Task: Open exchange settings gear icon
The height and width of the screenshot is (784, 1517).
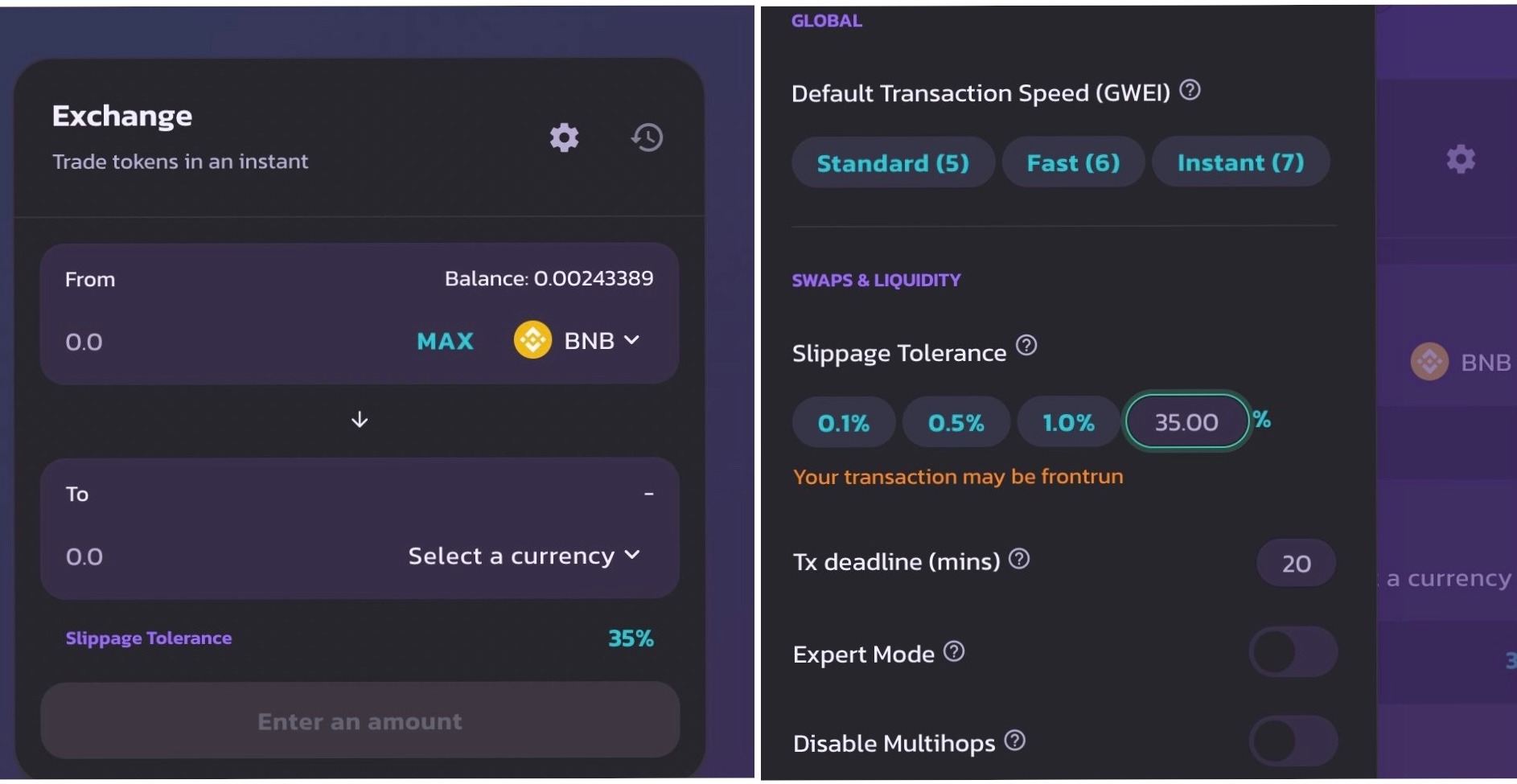Action: tap(564, 138)
